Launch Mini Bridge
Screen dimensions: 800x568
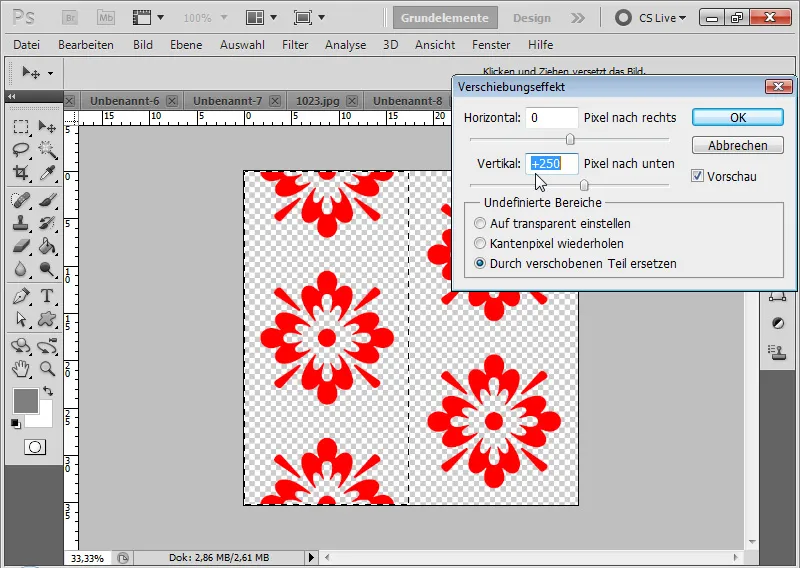pyautogui.click(x=106, y=18)
